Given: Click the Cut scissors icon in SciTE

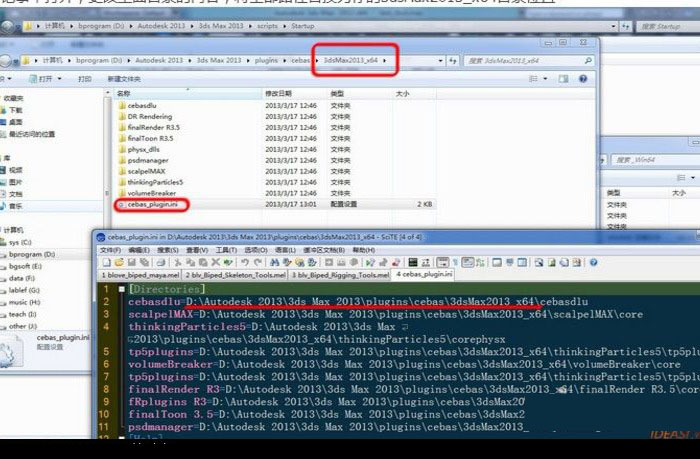Looking at the screenshot, I should [178, 263].
